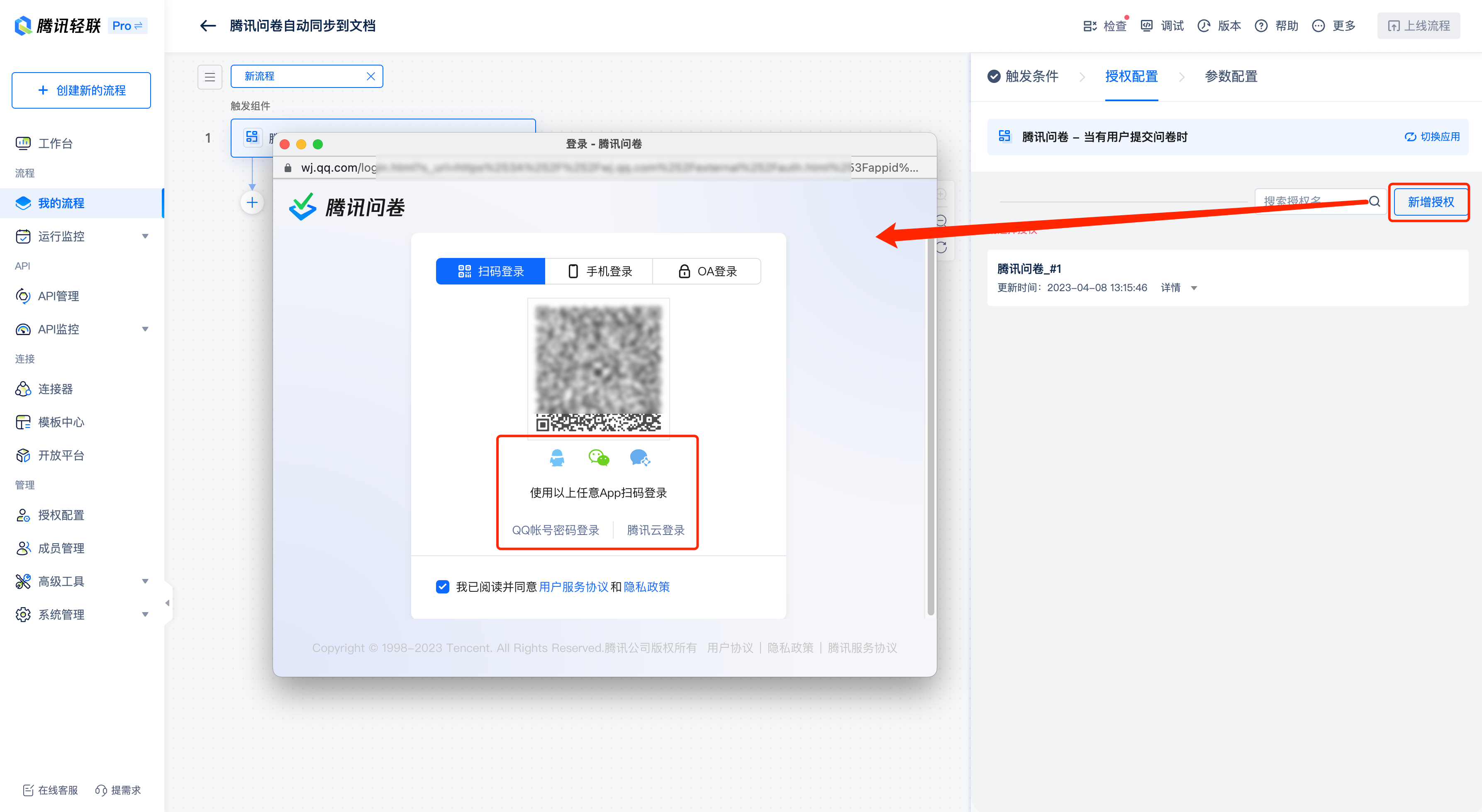Open API管理 in sidebar
1482x812 pixels.
47,296
